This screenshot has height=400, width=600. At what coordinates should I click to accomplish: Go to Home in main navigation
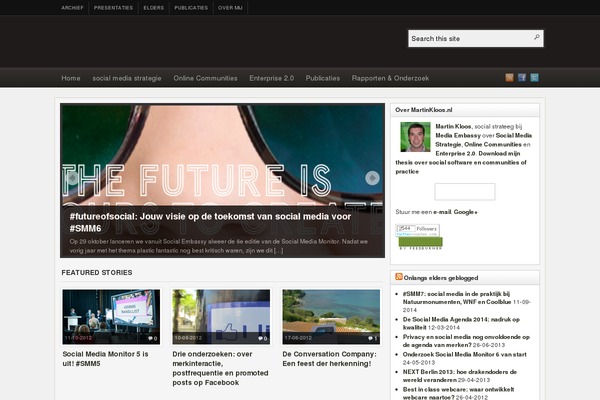click(x=71, y=78)
